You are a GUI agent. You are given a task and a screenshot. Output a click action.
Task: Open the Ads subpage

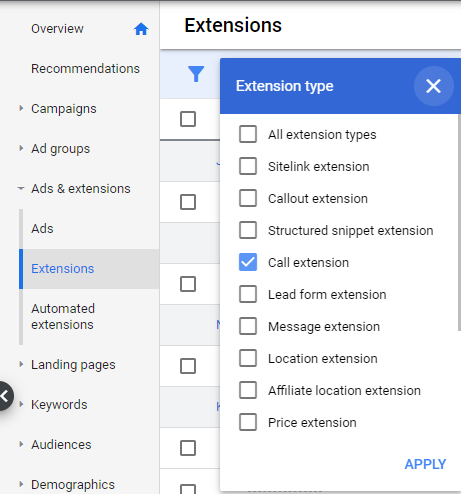[42, 229]
